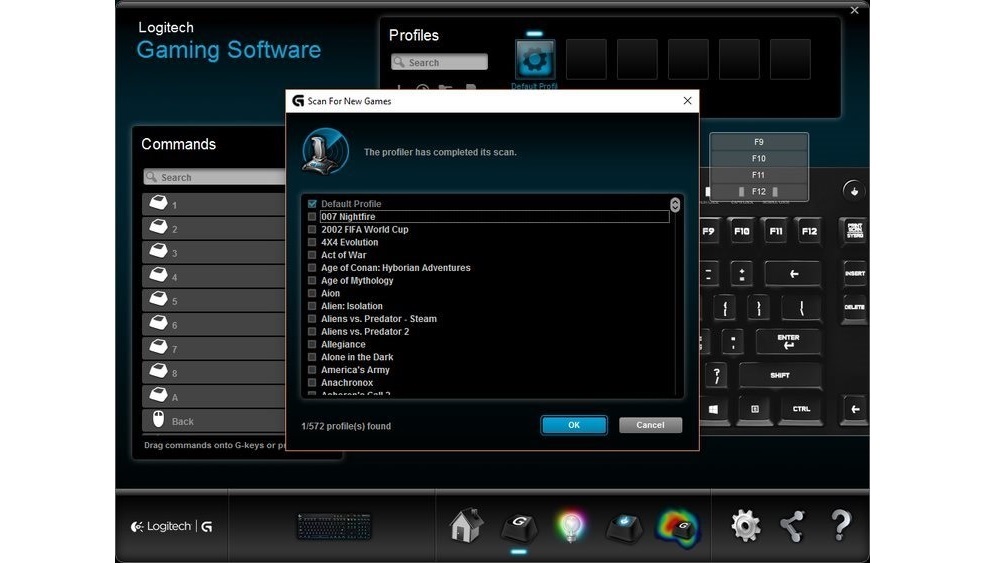Select the F10 entry in the key list
Image resolution: width=1000 pixels, height=563 pixels.
click(758, 158)
